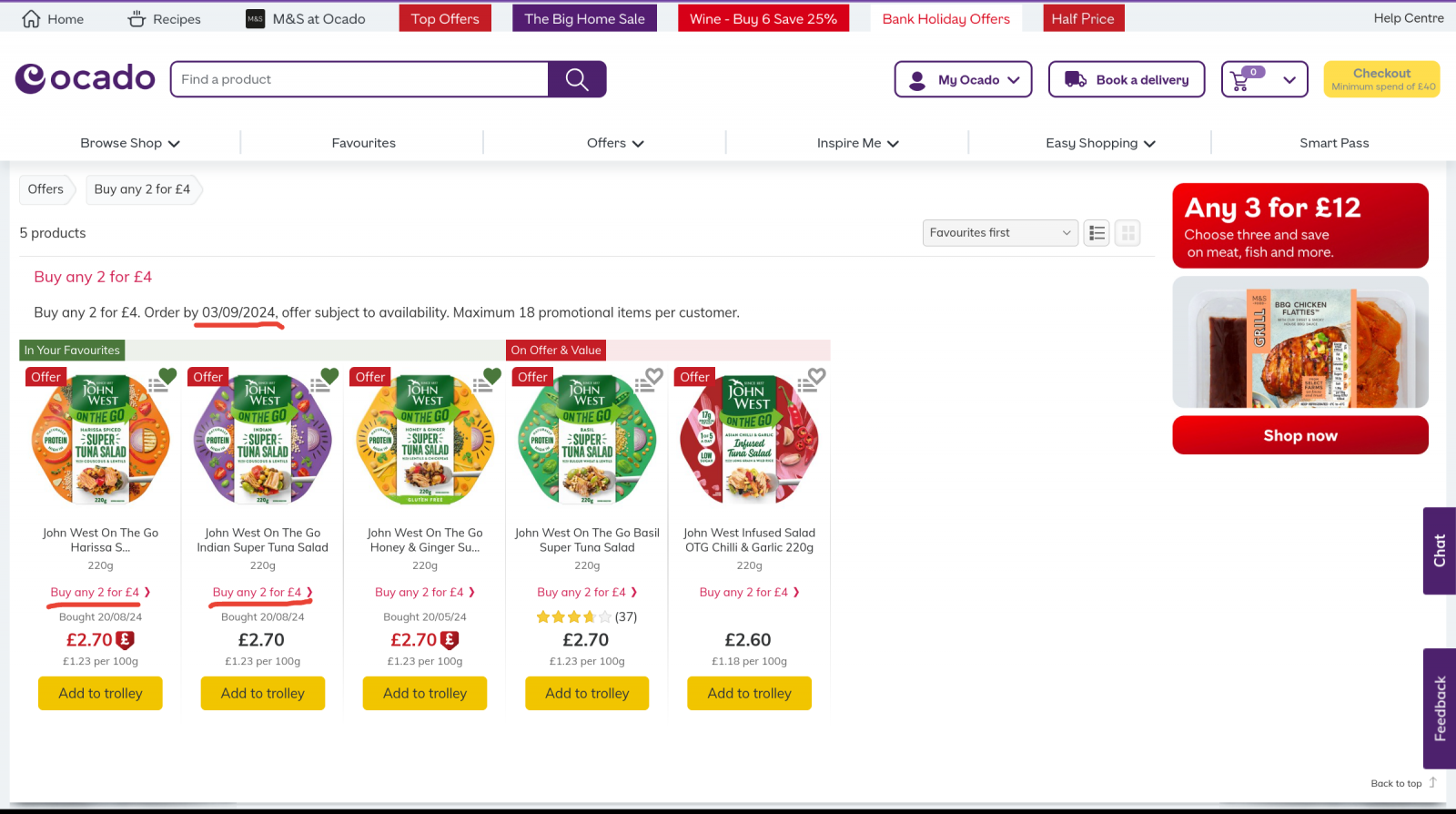Switch to list view layout
The width and height of the screenshot is (1456, 814).
point(1097,233)
